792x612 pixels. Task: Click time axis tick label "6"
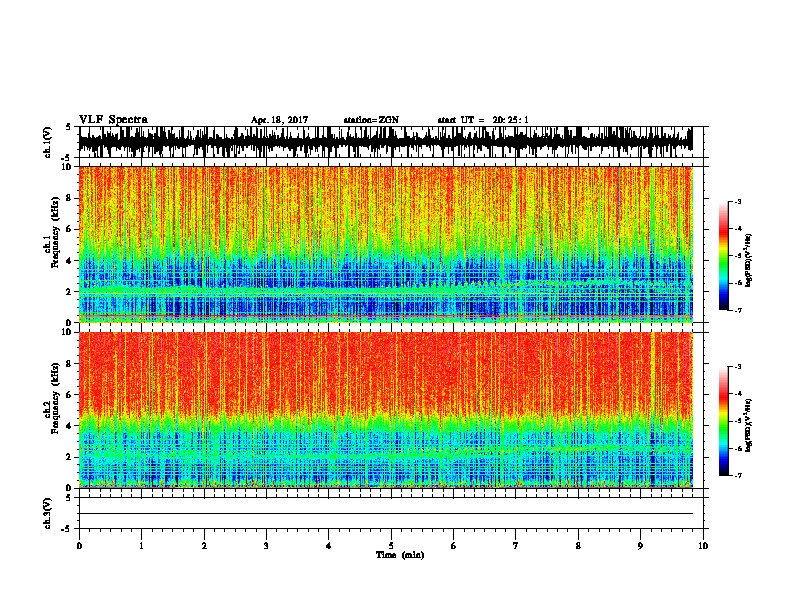pos(454,545)
